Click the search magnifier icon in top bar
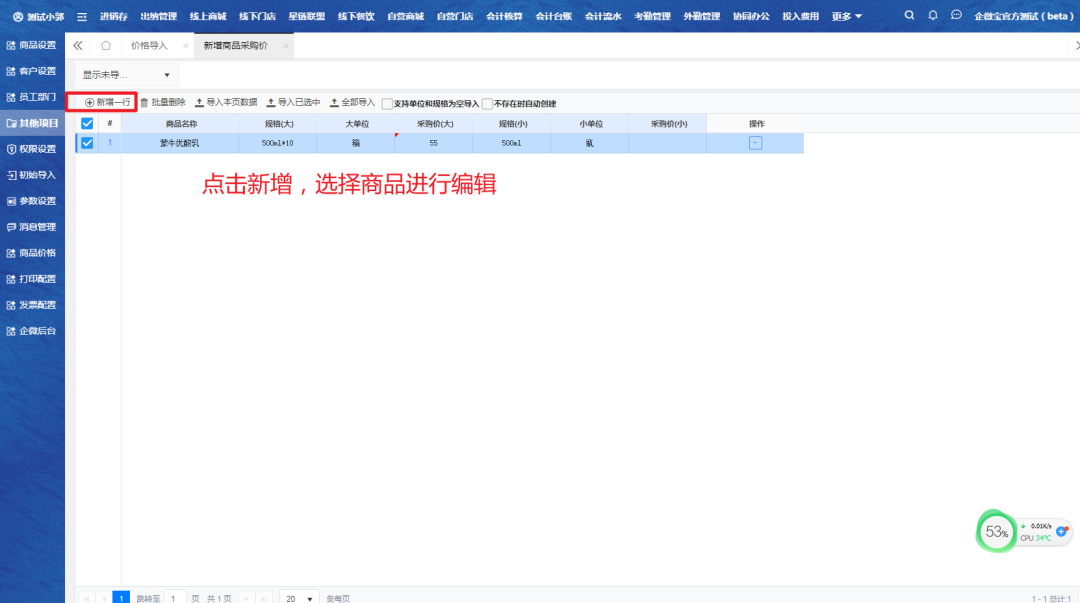Viewport: 1080px width, 603px height. point(909,16)
